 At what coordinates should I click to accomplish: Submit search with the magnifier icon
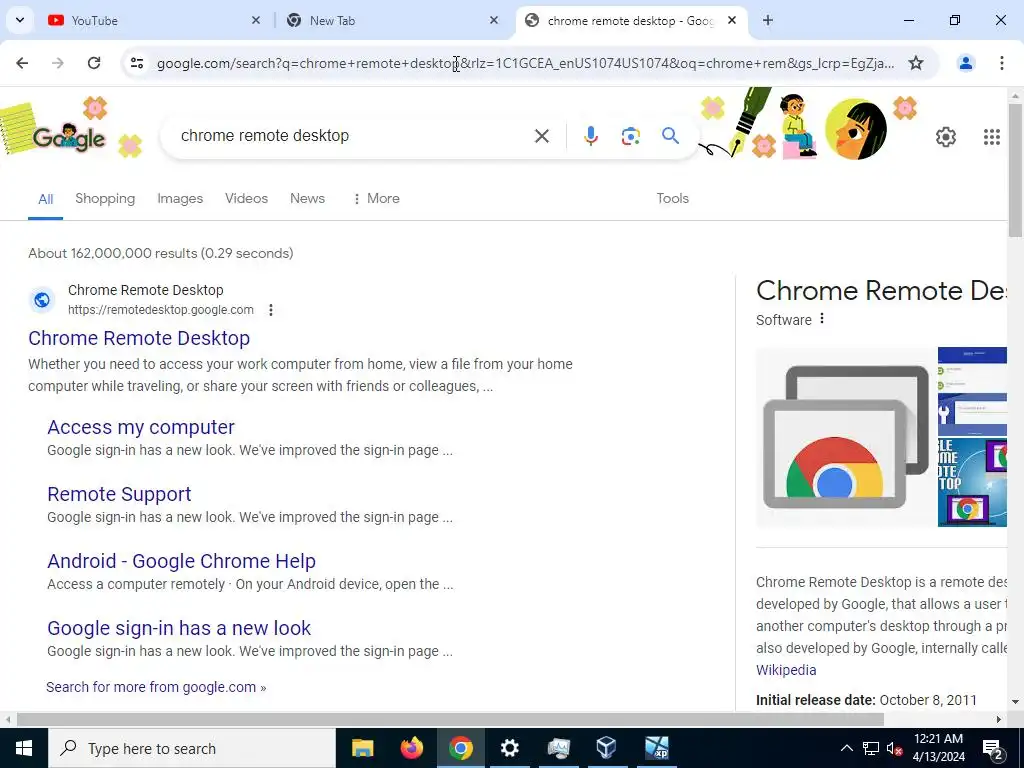(670, 136)
